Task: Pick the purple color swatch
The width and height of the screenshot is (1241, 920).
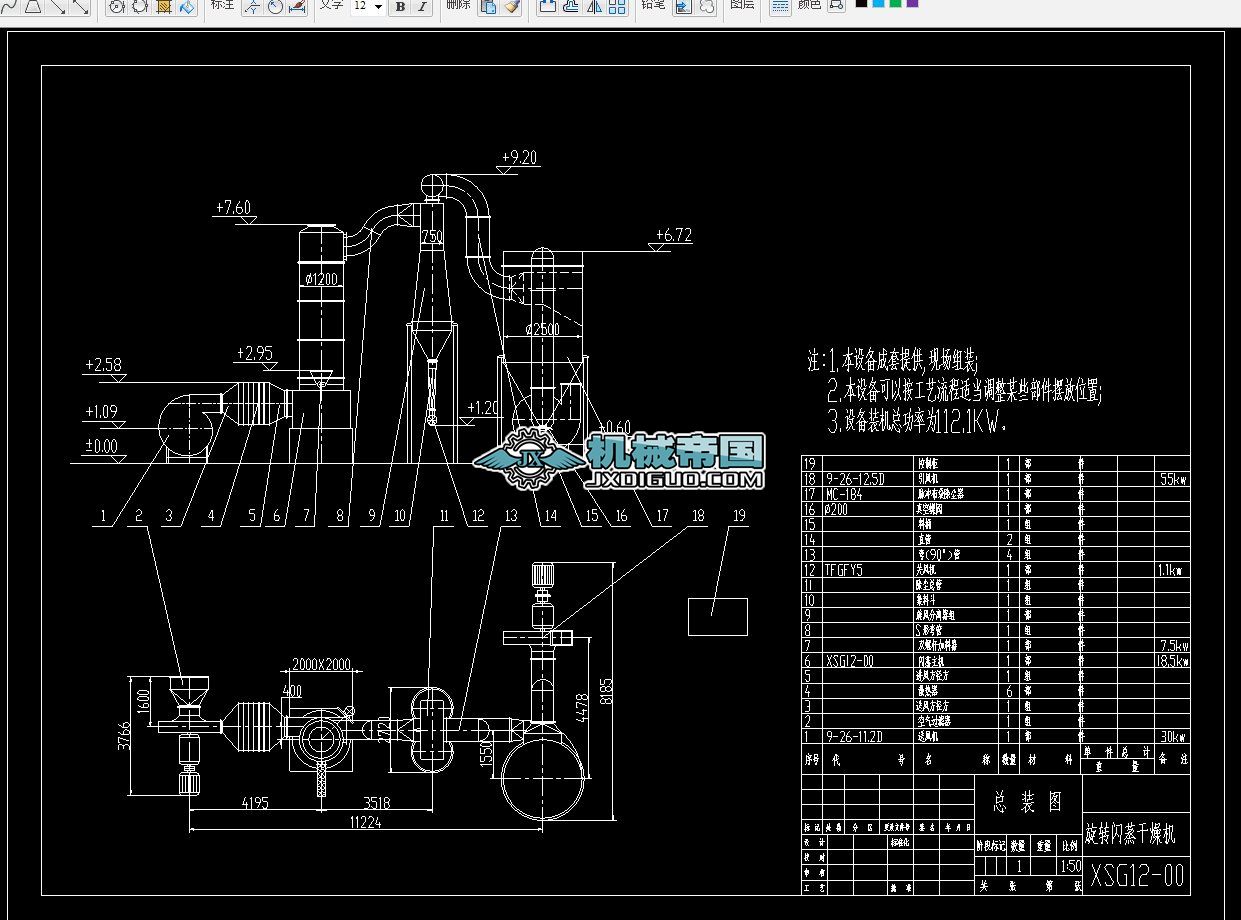Action: tap(912, 3)
